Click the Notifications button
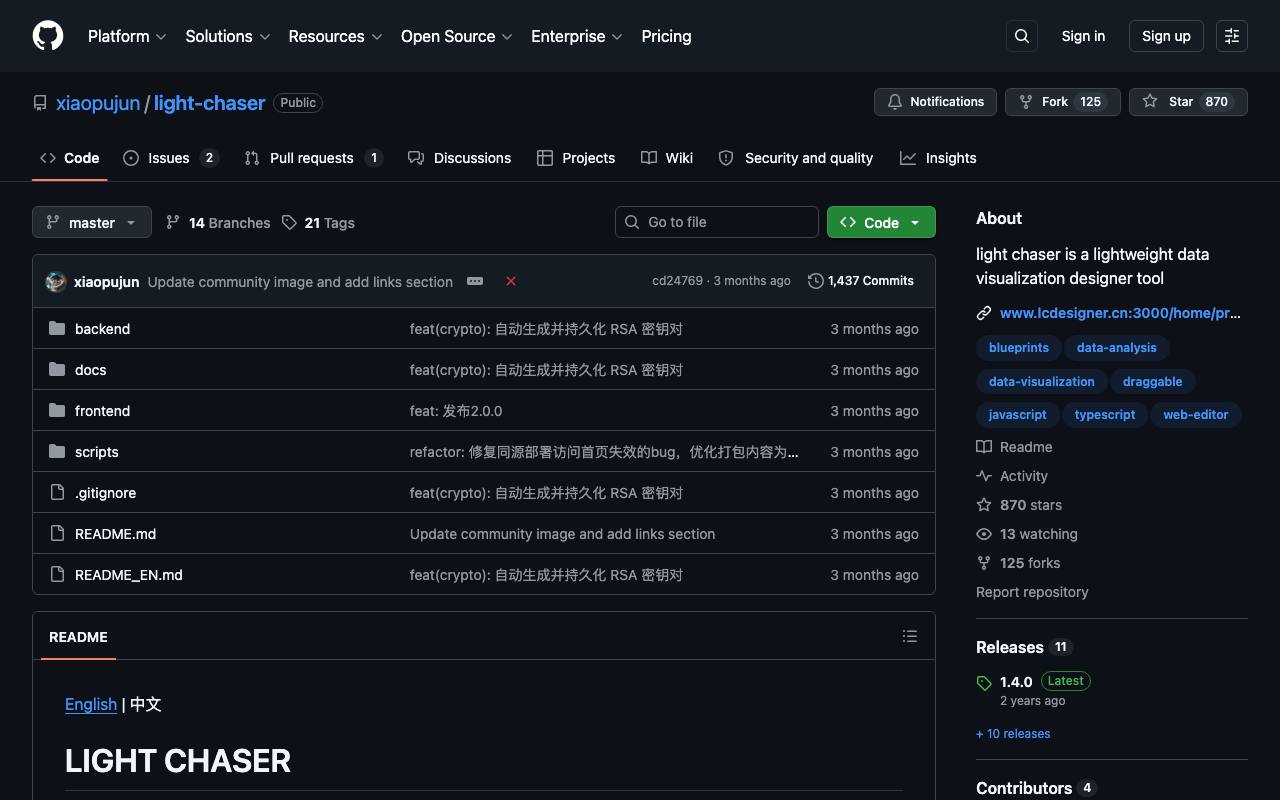This screenshot has height=800, width=1280. click(936, 102)
